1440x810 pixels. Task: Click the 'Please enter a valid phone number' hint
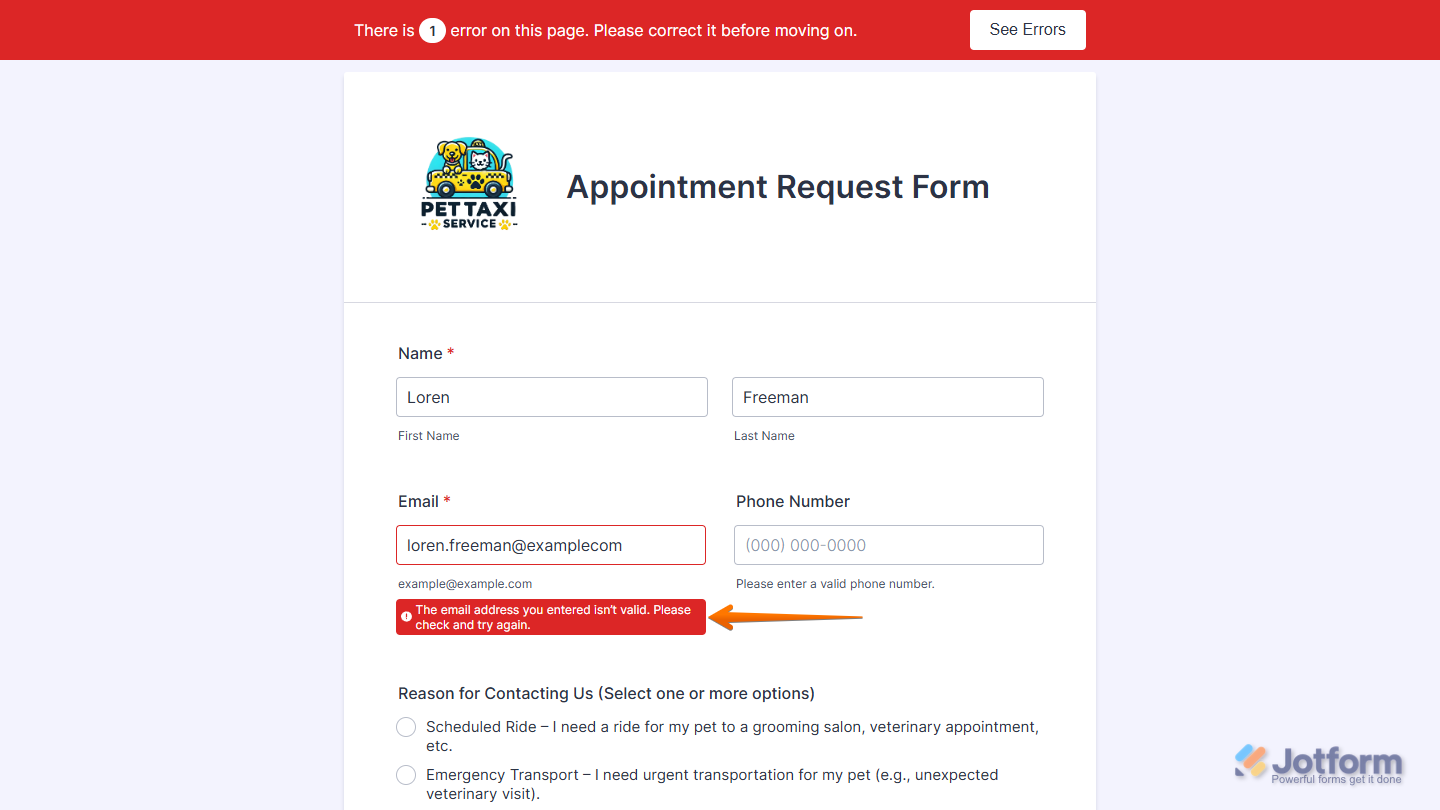[835, 584]
